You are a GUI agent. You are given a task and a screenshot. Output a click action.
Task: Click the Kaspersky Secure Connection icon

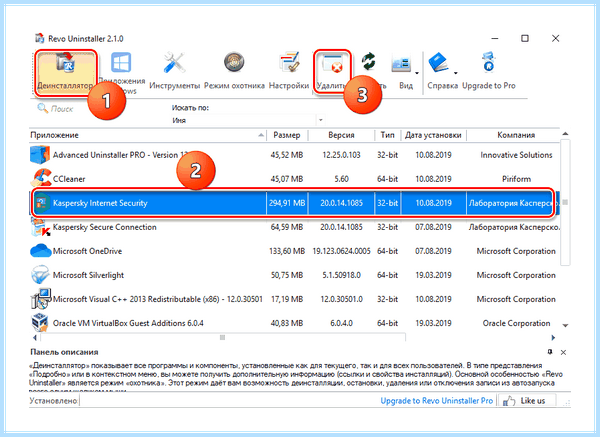tap(40, 227)
